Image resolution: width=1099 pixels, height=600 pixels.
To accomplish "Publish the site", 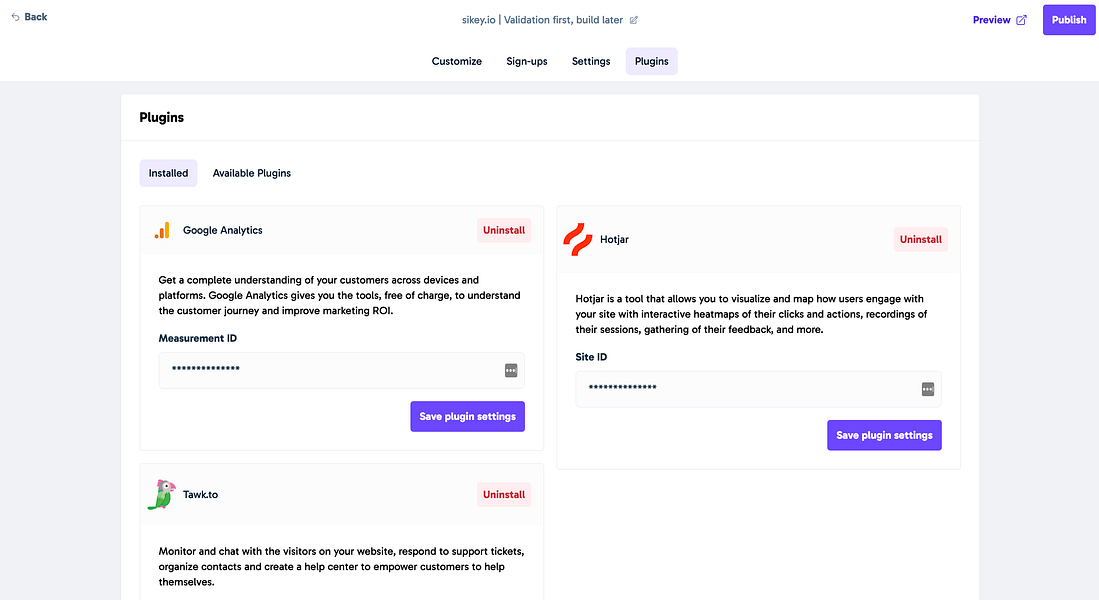I will click(1068, 19).
